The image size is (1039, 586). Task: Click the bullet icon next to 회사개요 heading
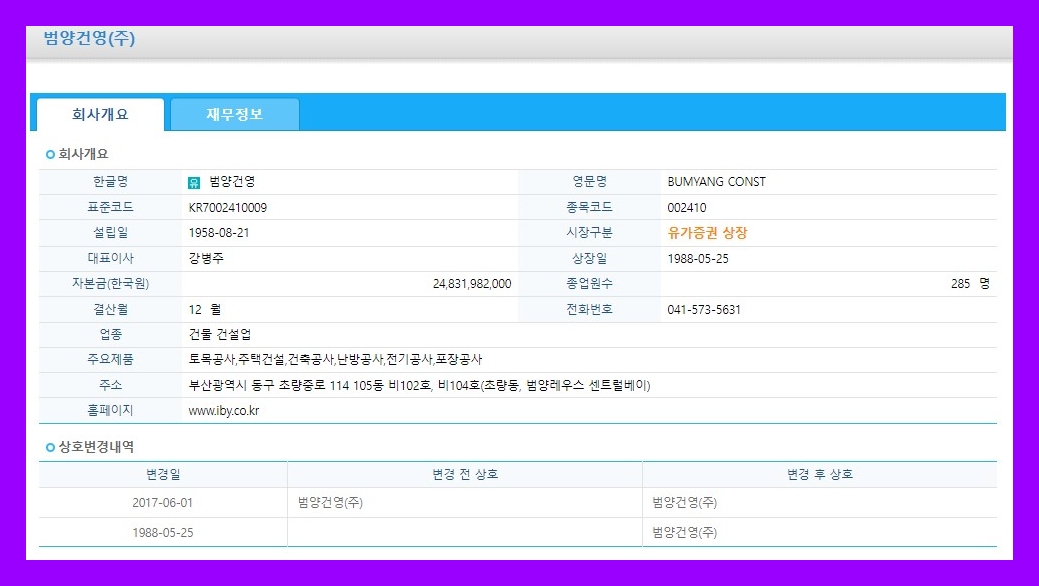click(50, 154)
